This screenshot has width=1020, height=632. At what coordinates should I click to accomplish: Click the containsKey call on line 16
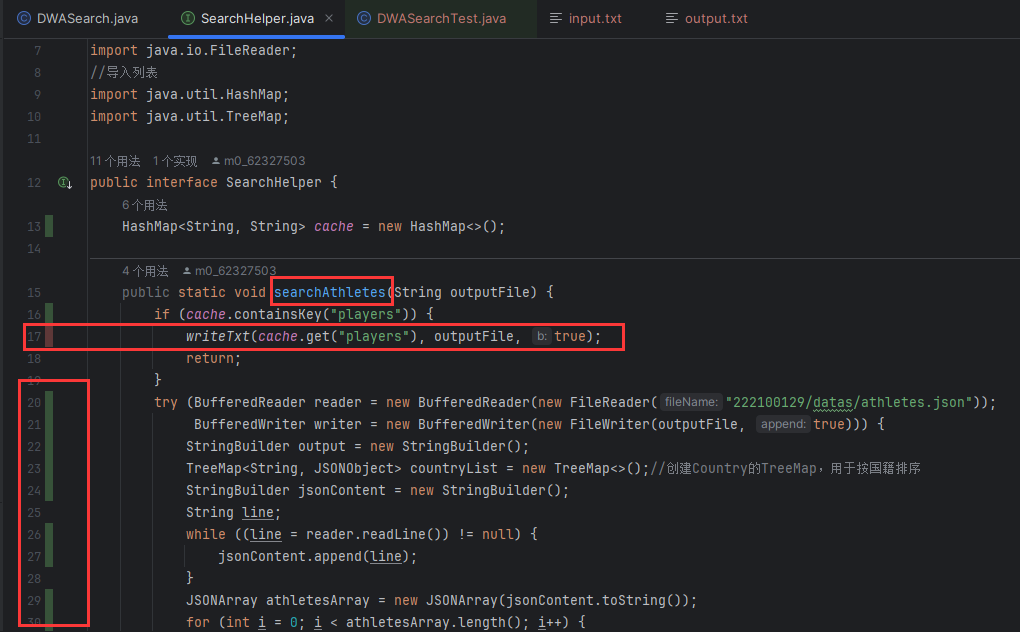click(x=278, y=314)
